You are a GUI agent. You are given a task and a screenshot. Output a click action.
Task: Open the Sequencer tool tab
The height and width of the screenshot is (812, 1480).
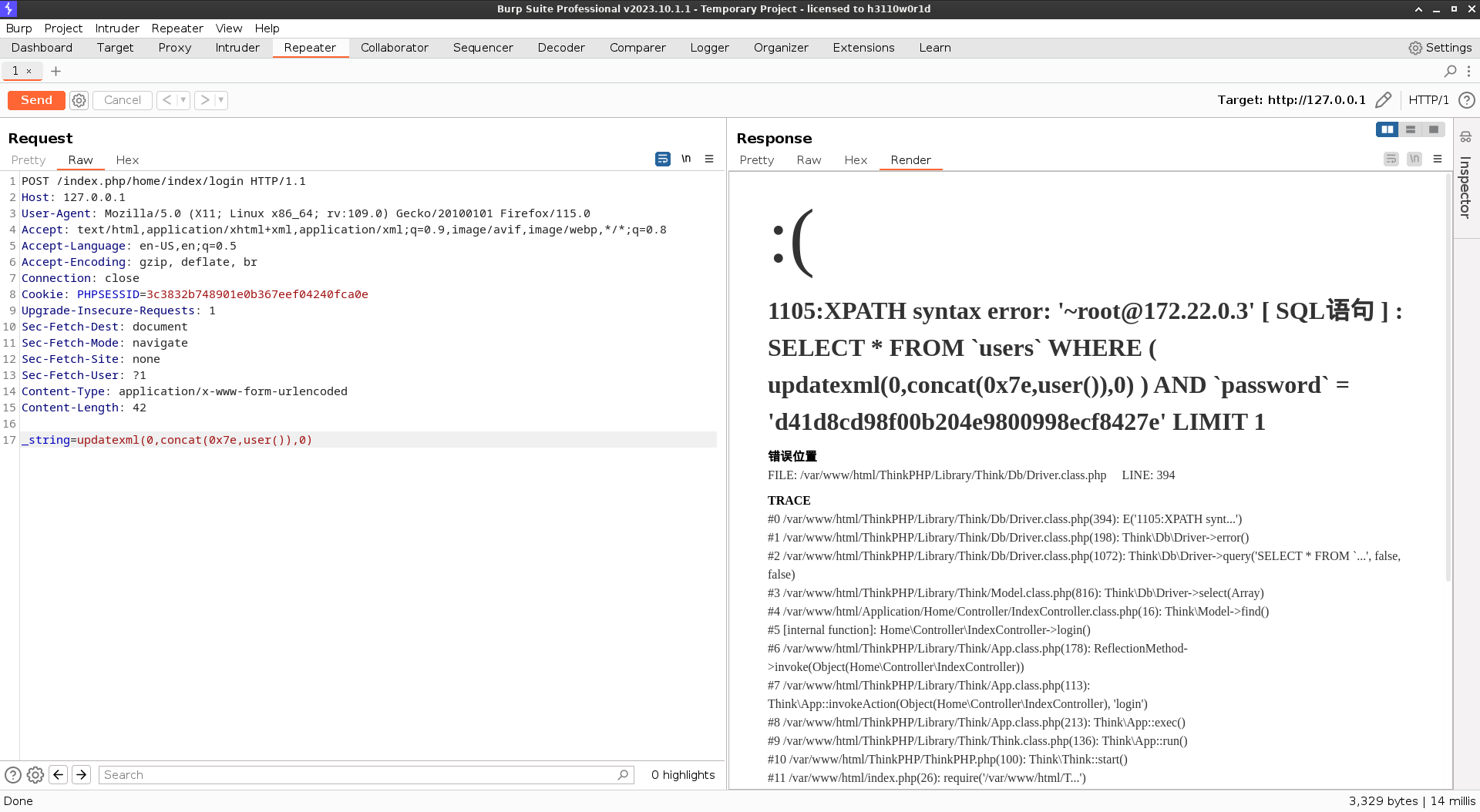[483, 48]
